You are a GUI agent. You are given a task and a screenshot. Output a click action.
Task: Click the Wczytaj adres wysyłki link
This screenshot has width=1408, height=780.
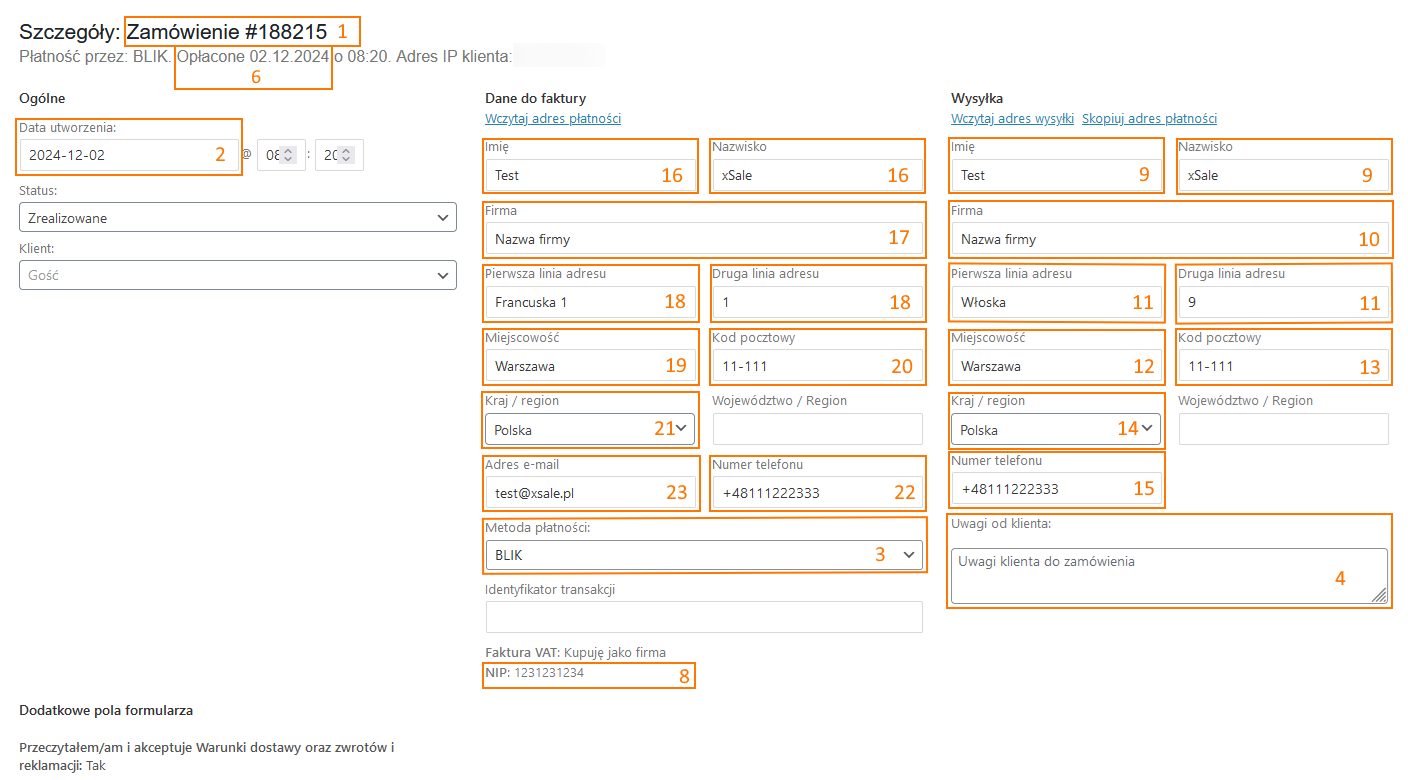point(1012,119)
